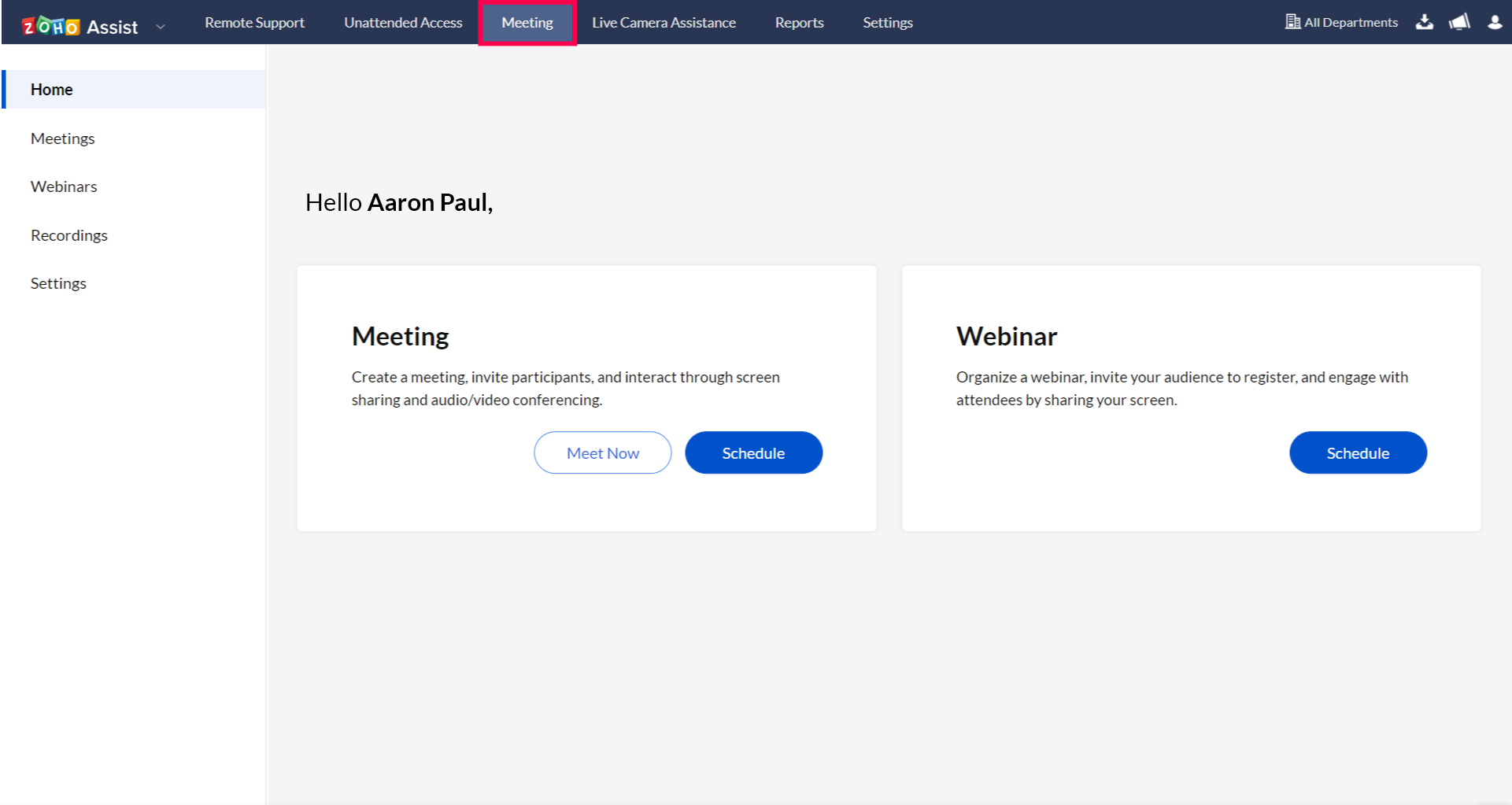The height and width of the screenshot is (805, 1512).
Task: Open Settings from the top navigation
Action: pyautogui.click(x=888, y=22)
